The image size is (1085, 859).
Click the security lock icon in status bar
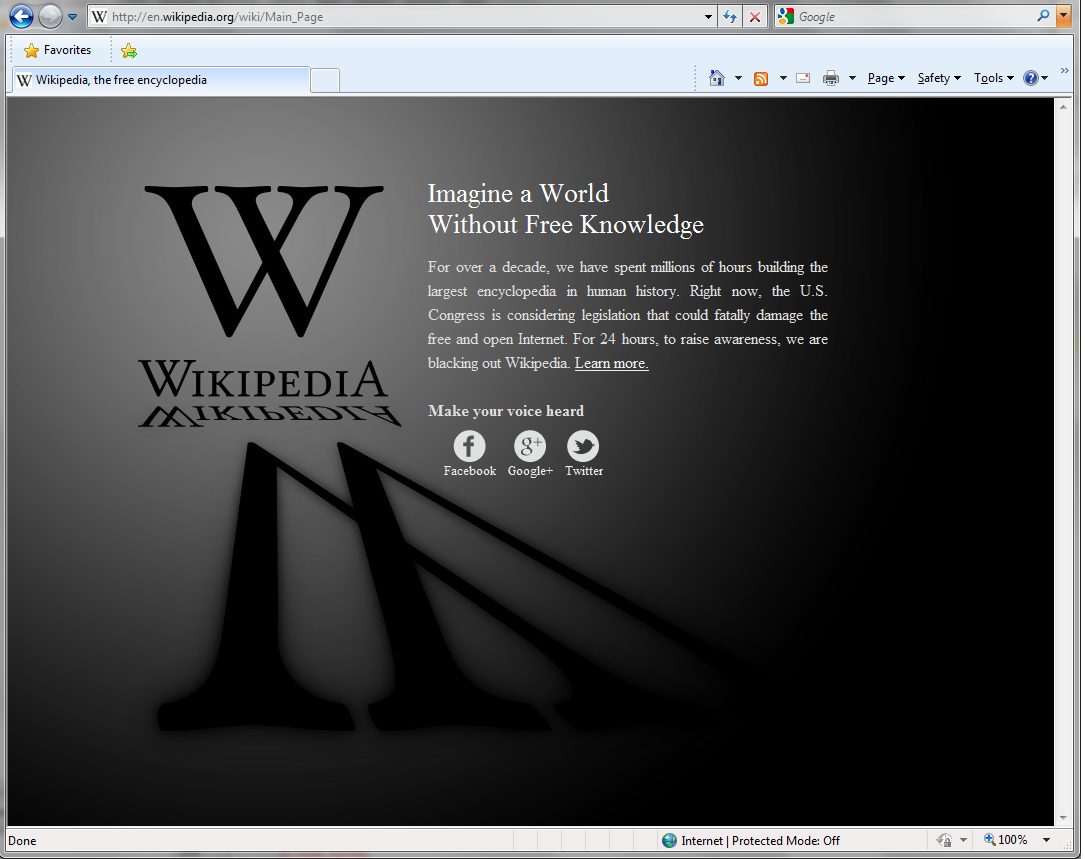pyautogui.click(x=944, y=840)
